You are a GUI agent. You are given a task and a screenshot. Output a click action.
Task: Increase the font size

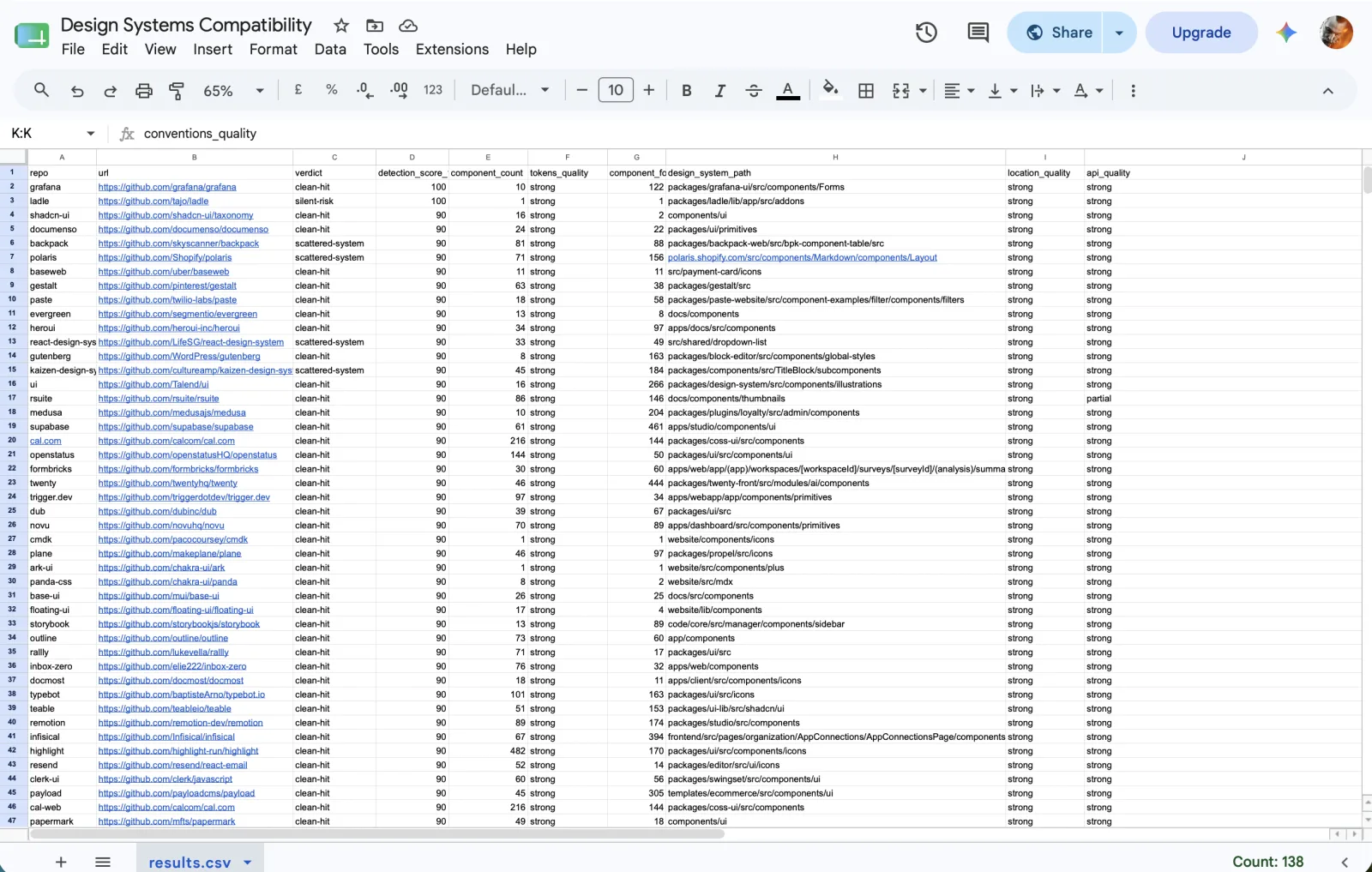point(649,90)
